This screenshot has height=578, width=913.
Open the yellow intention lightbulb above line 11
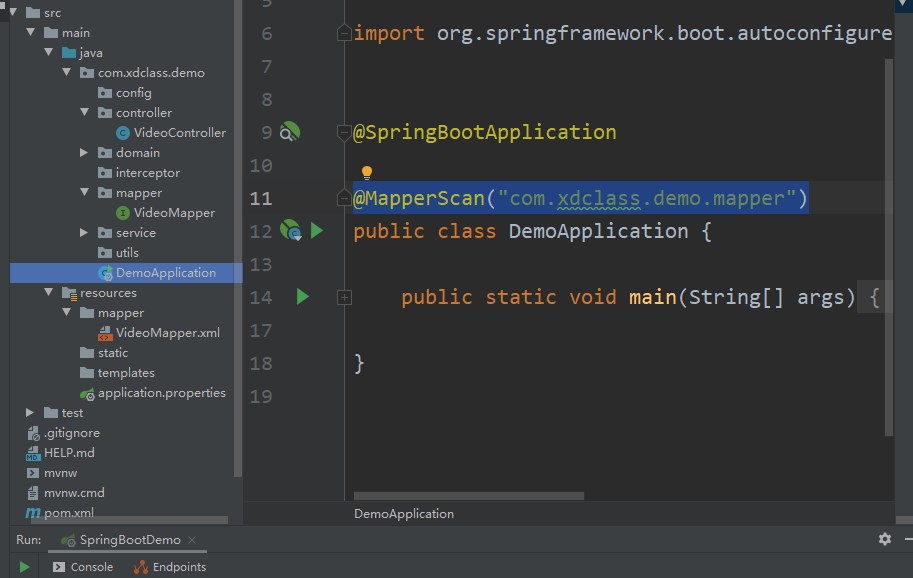click(366, 171)
